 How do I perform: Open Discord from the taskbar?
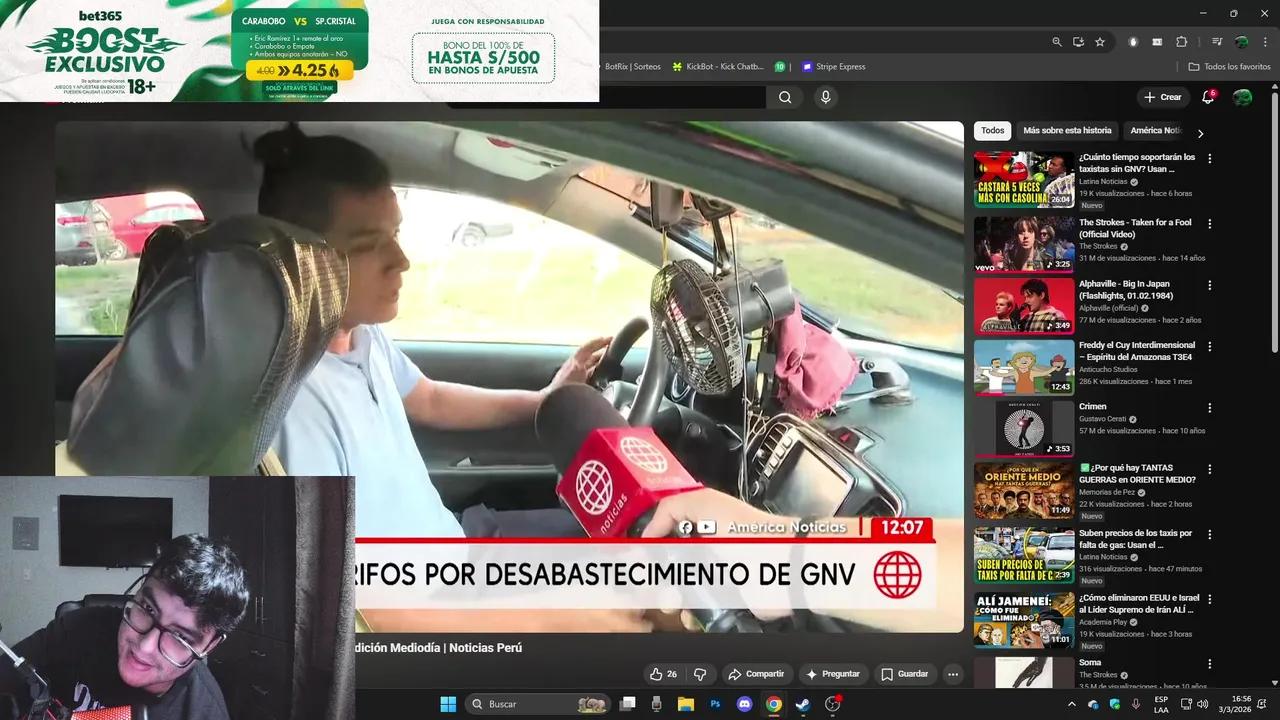(x=744, y=704)
